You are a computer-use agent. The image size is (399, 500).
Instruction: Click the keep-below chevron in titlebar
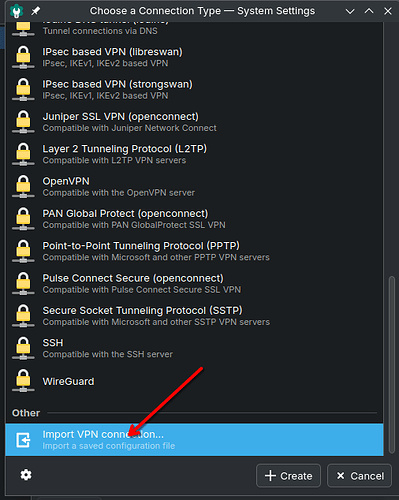[350, 11]
